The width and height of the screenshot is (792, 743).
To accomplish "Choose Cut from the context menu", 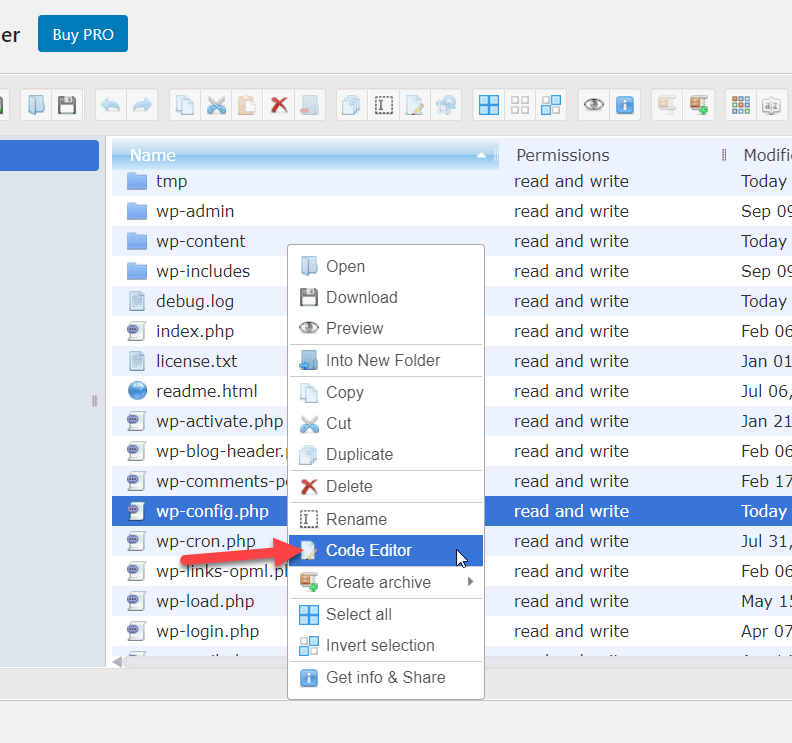I will (x=386, y=423).
